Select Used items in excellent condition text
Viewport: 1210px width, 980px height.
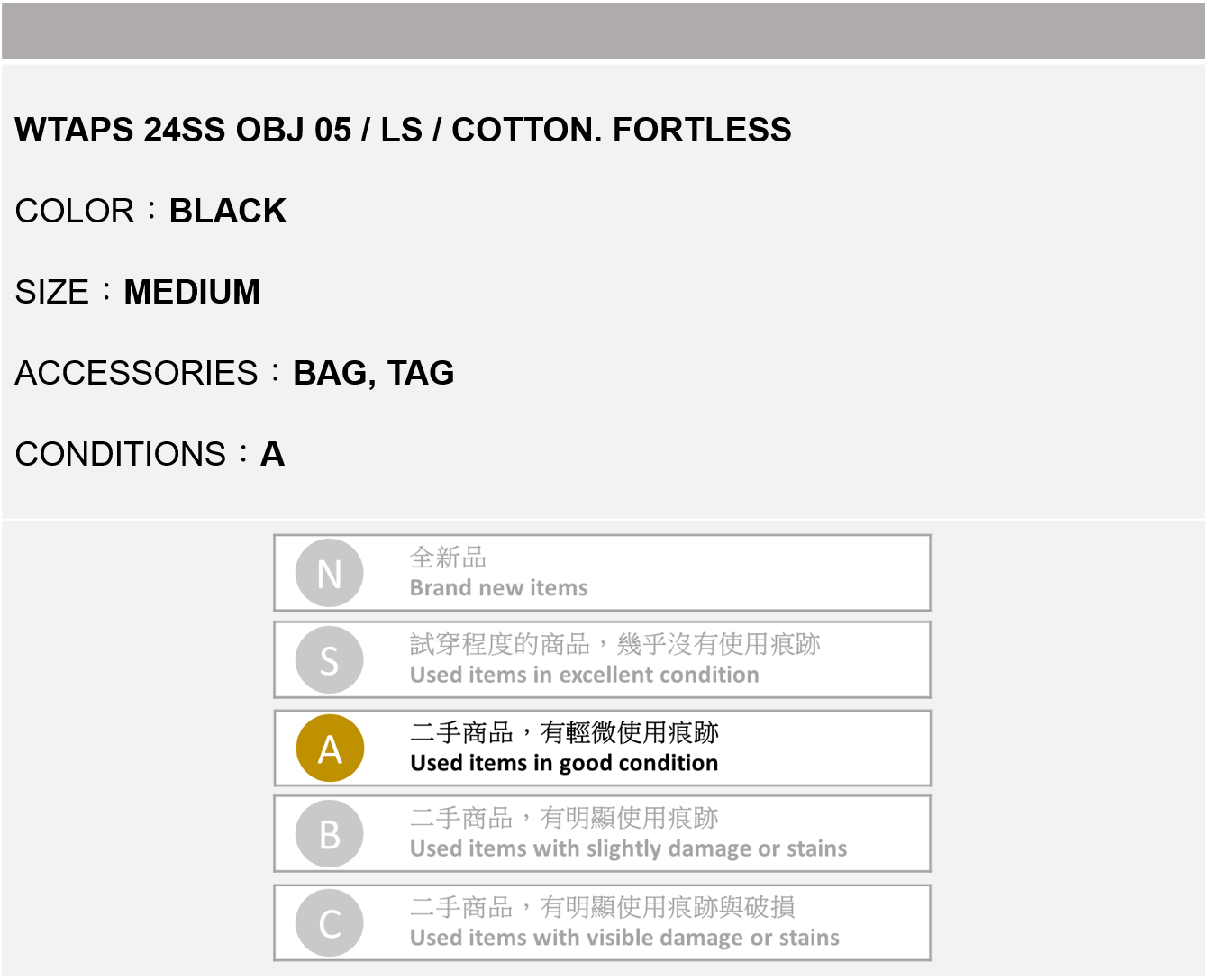584,675
